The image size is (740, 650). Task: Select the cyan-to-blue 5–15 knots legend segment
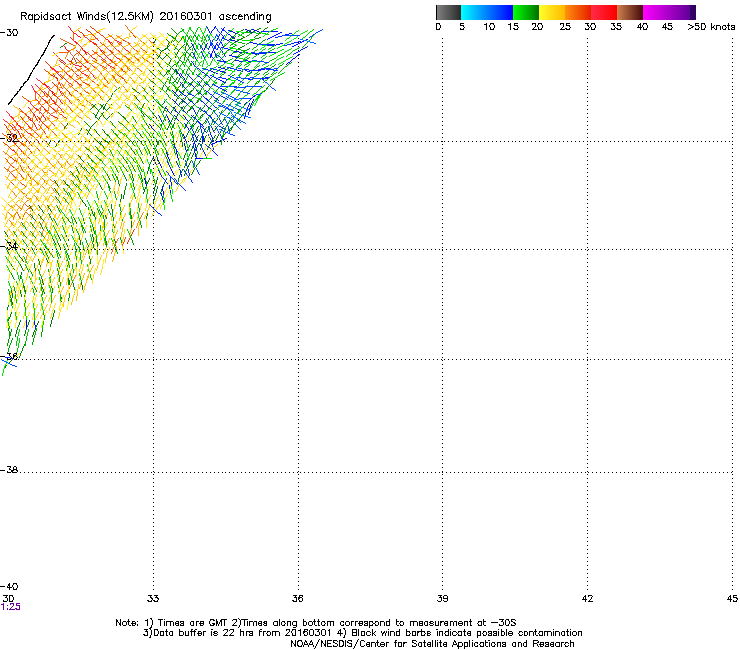487,12
